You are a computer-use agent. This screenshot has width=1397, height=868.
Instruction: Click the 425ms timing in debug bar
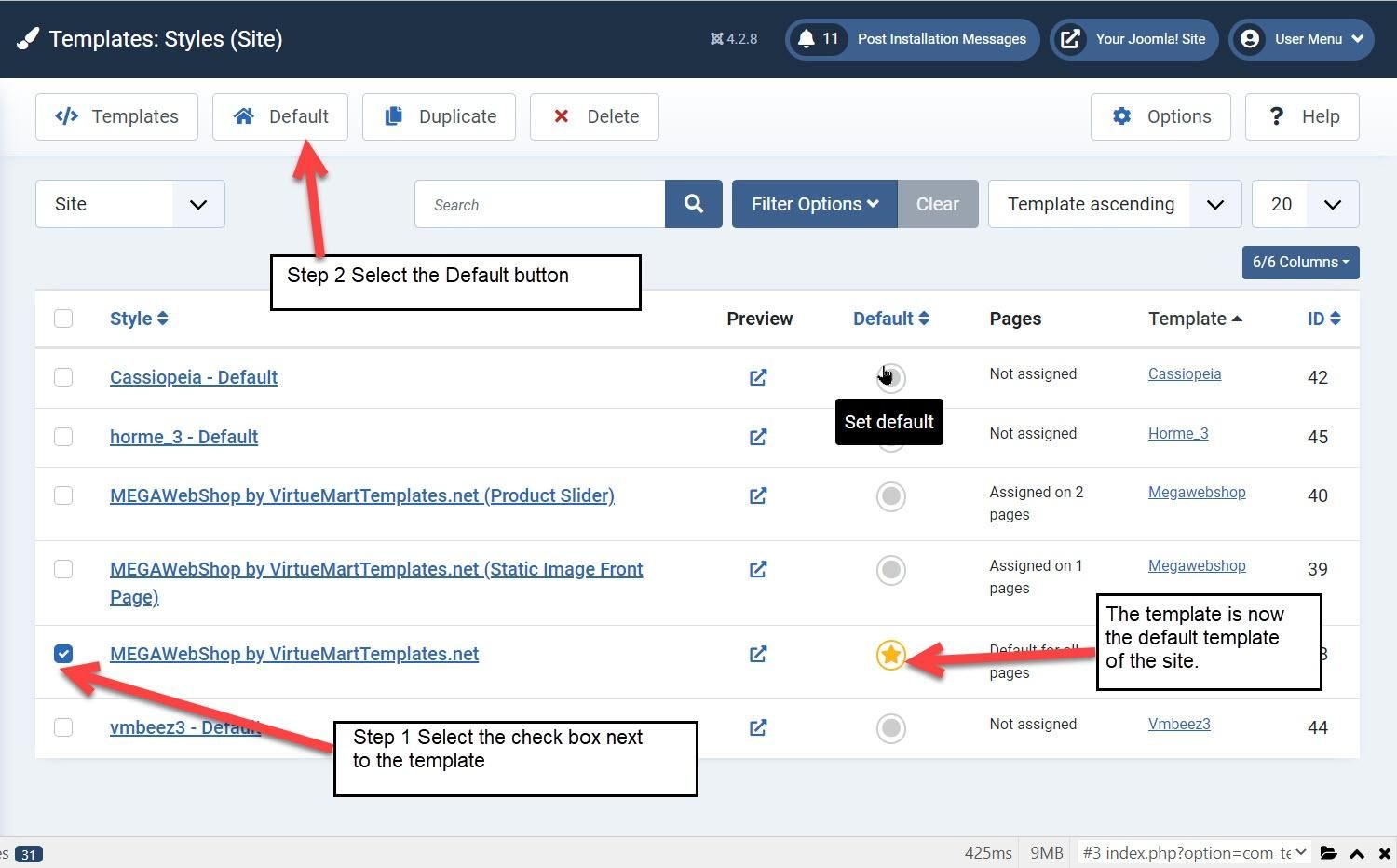(x=988, y=853)
